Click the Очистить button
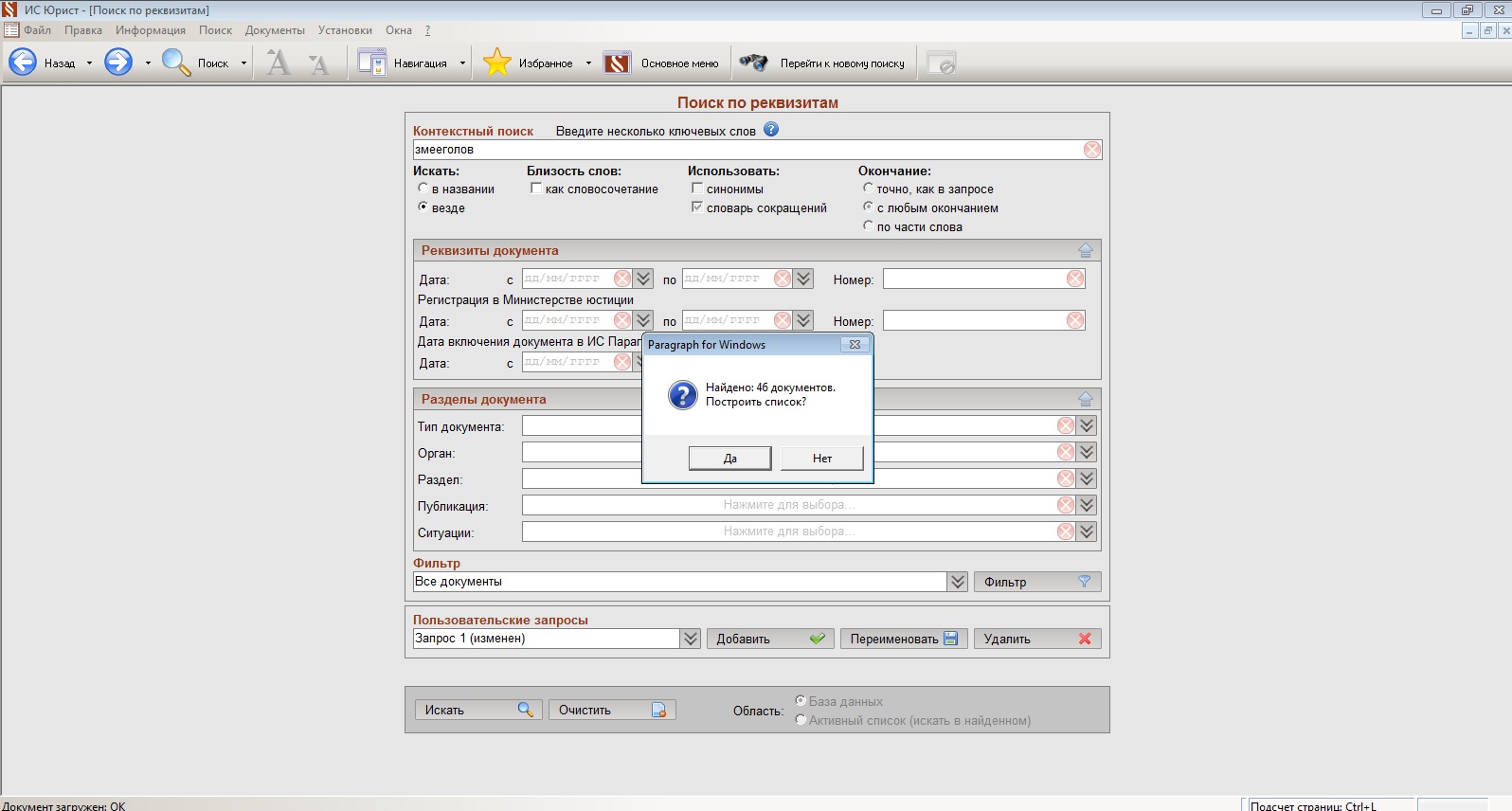This screenshot has height=811, width=1512. 612,710
